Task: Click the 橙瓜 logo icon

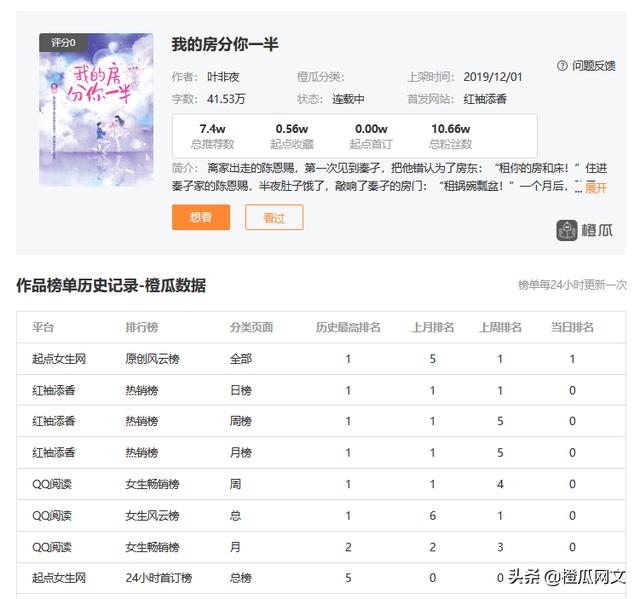Action: (567, 231)
